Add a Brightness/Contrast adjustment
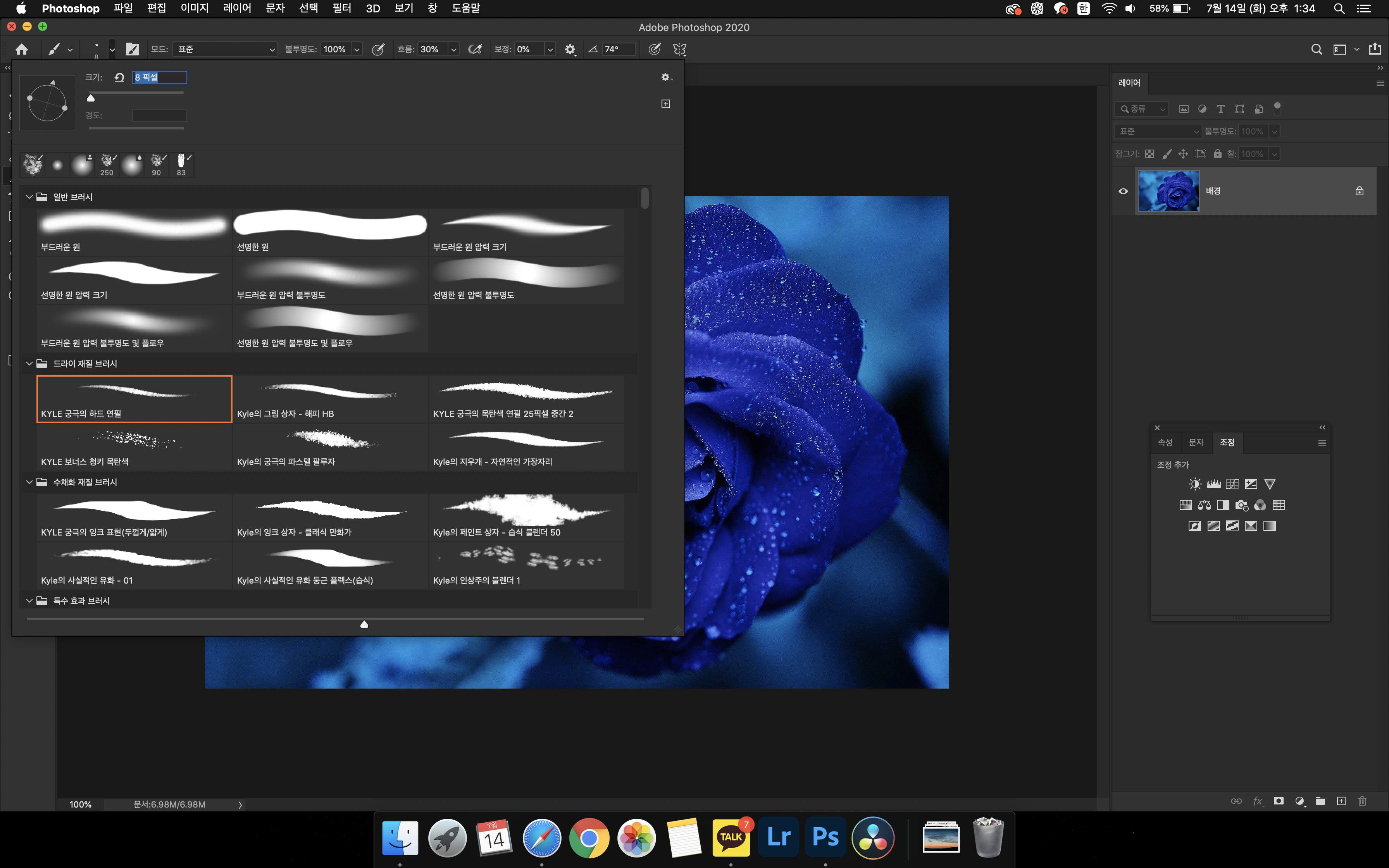Viewport: 1389px width, 868px height. coord(1194,484)
